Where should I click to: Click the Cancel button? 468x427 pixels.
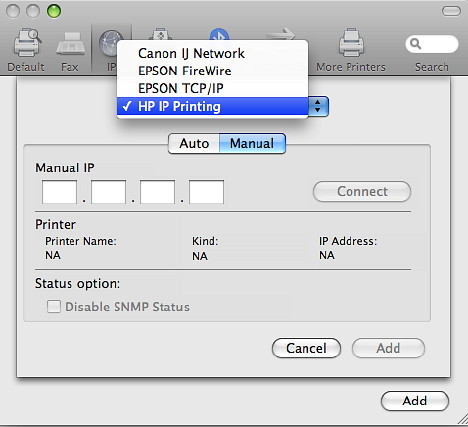[306, 348]
